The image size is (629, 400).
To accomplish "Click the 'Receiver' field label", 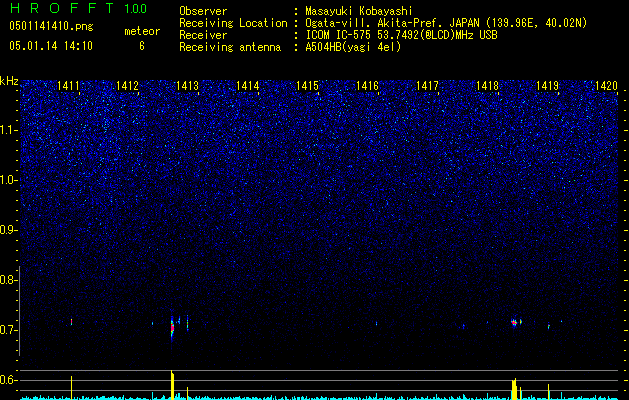I will click(203, 35).
